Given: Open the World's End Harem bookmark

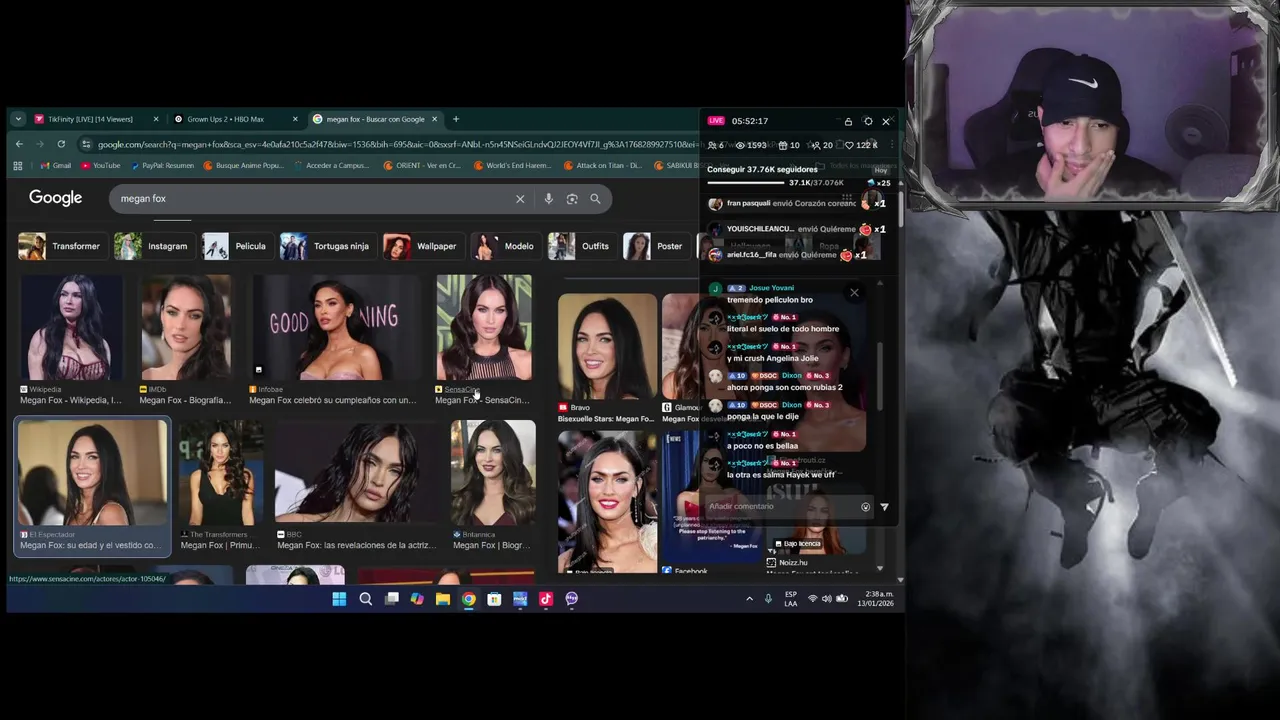Looking at the screenshot, I should 513,165.
